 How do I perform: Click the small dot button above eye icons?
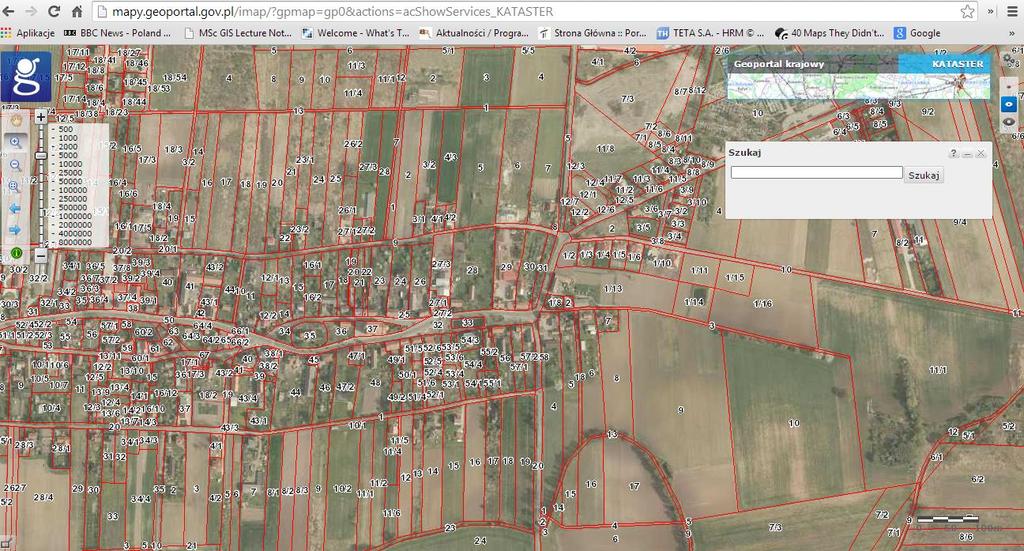click(x=1009, y=86)
